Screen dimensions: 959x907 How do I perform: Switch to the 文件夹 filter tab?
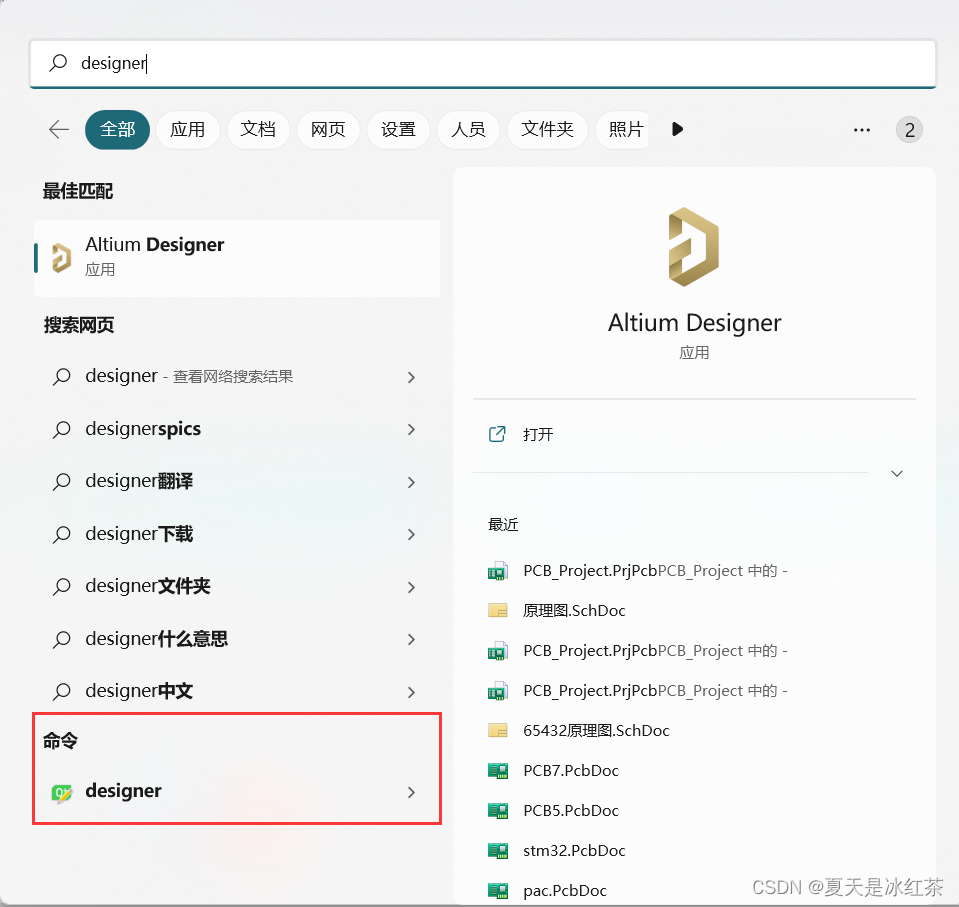click(547, 130)
